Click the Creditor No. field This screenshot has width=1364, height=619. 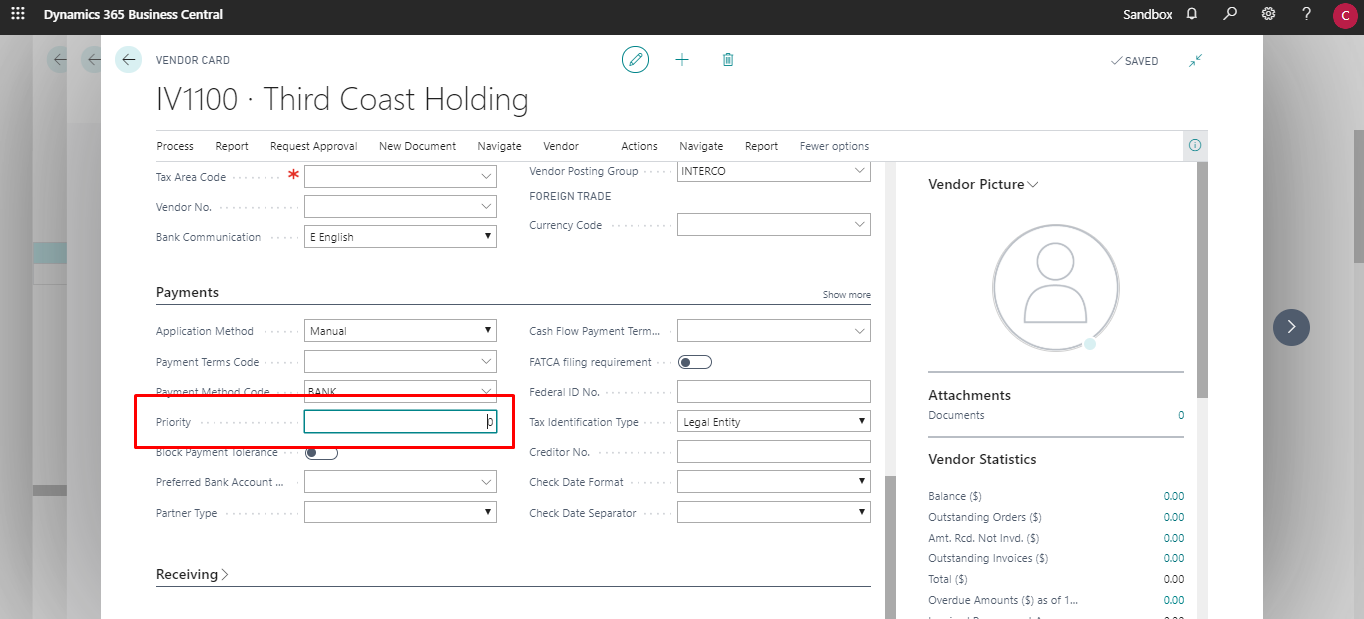(774, 452)
